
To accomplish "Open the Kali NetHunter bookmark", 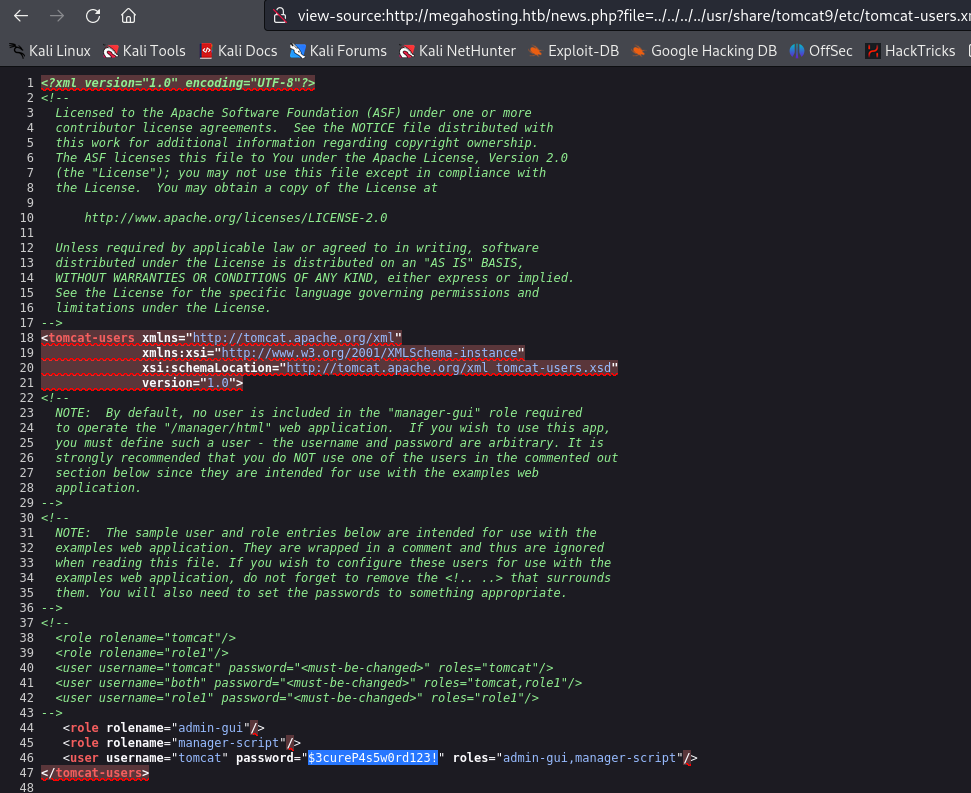I will point(457,51).
